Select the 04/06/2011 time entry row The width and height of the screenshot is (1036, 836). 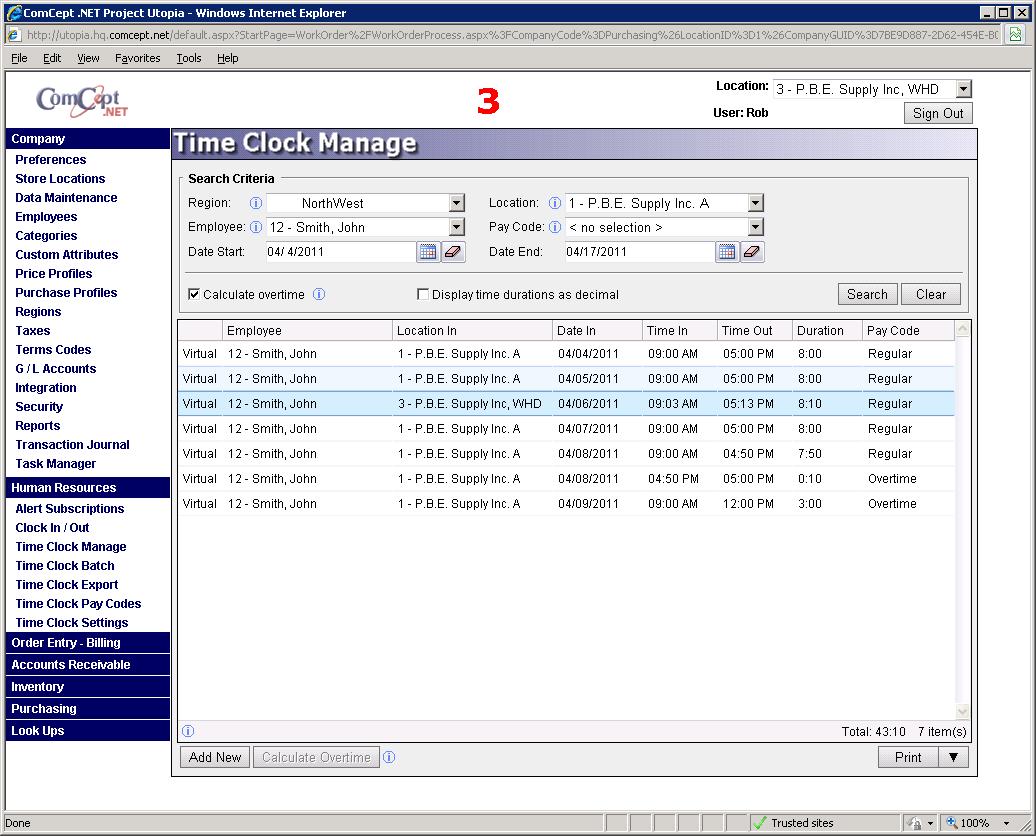click(x=565, y=404)
